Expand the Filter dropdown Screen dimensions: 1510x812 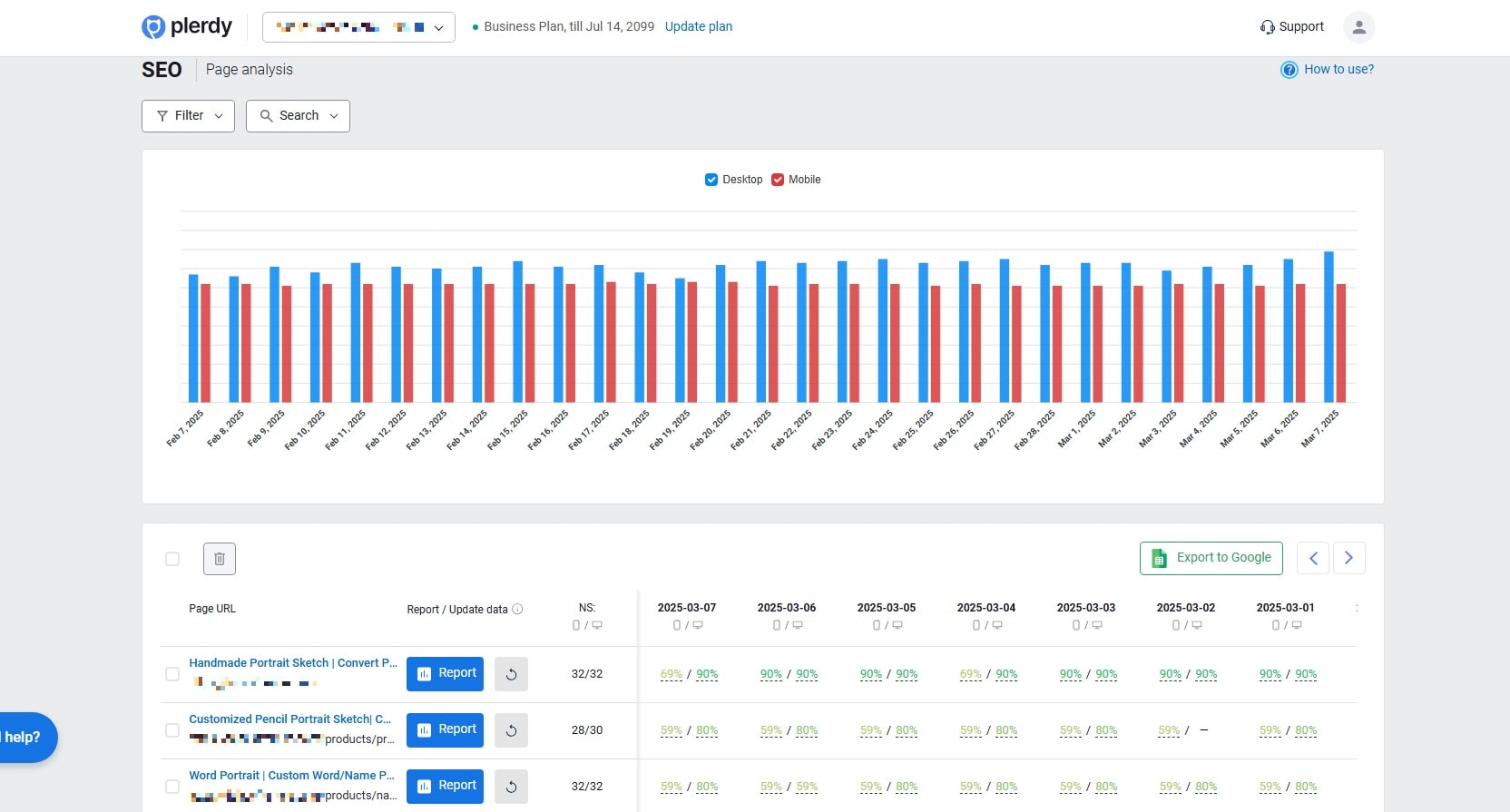click(x=188, y=116)
